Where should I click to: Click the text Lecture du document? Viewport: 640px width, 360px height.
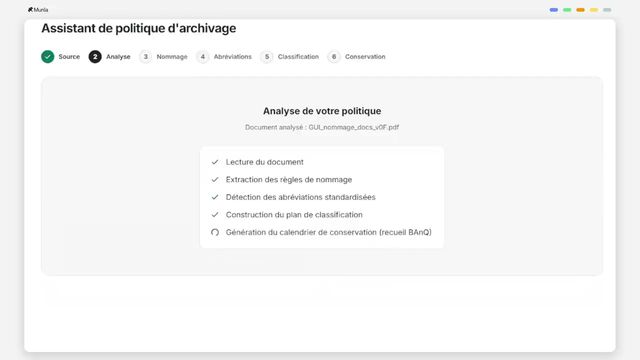264,162
